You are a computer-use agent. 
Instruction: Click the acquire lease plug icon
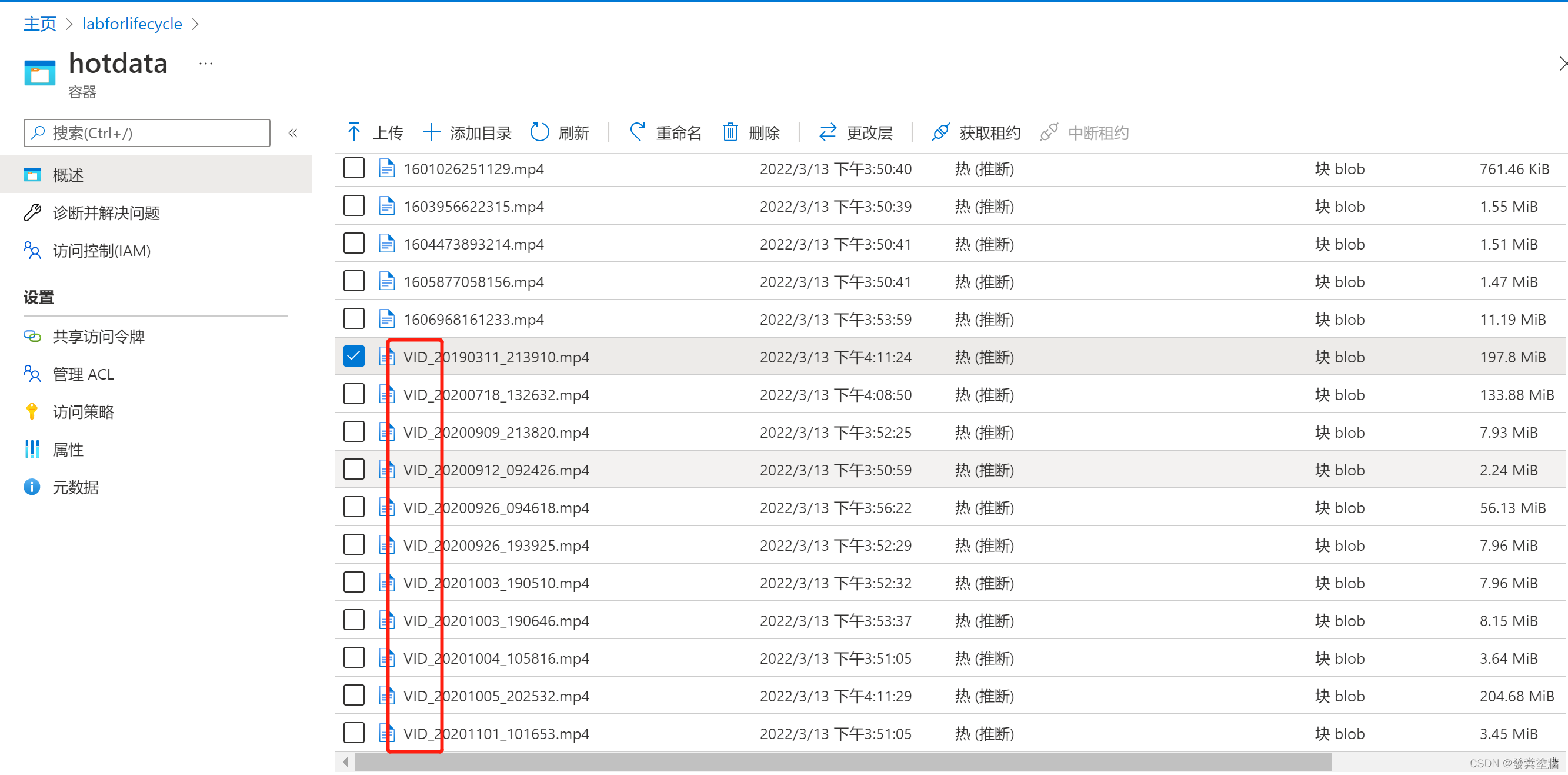pos(940,132)
